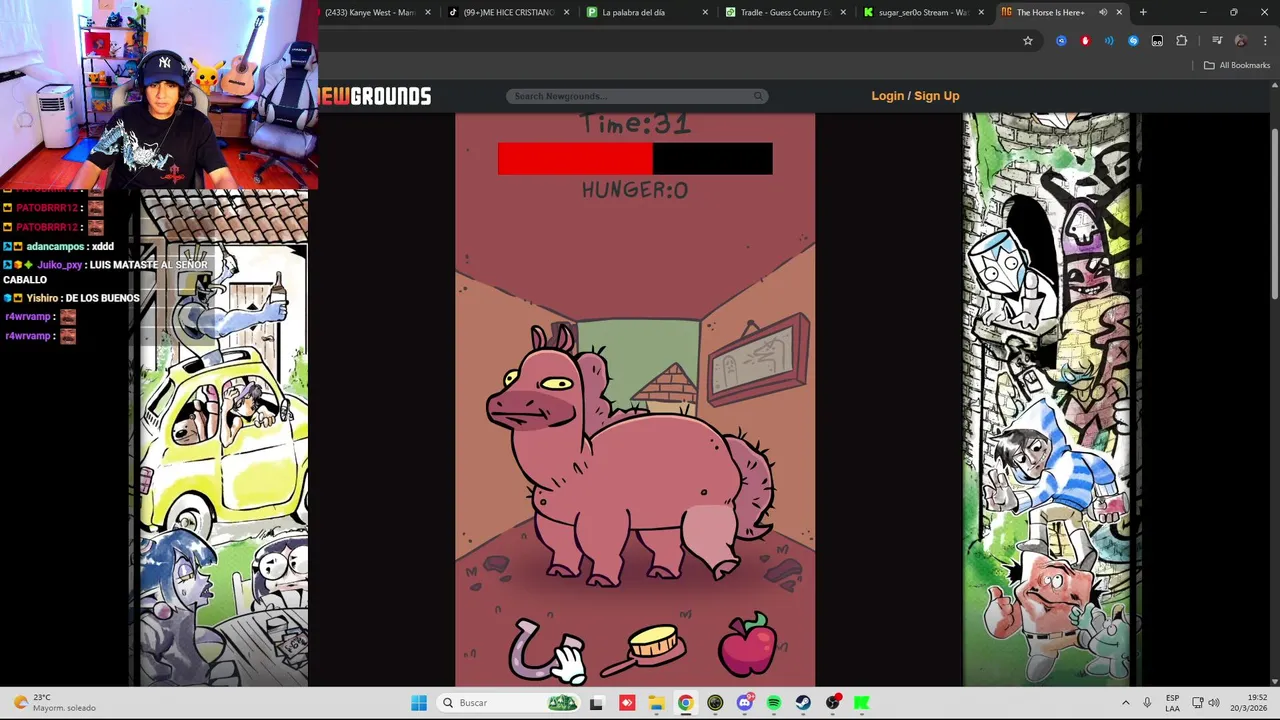Screen dimensions: 1280x720
Task: Feed the horse with the red apple
Action: pos(748,644)
